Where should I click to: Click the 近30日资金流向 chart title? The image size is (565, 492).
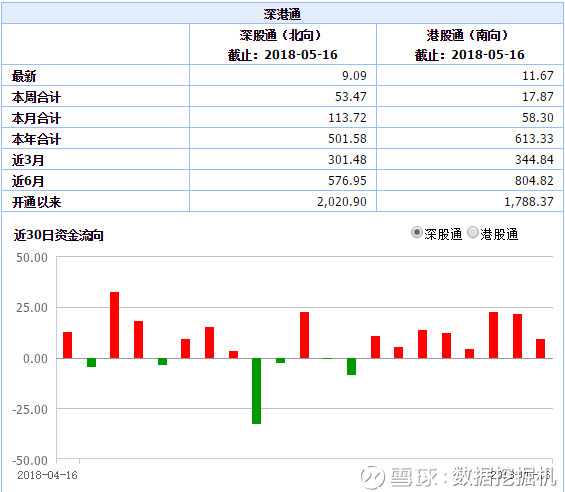pyautogui.click(x=59, y=235)
